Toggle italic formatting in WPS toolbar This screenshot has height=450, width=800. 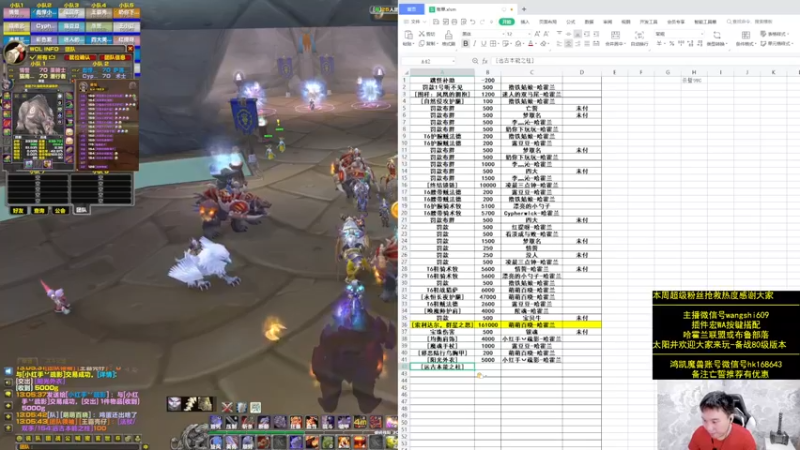(x=474, y=44)
